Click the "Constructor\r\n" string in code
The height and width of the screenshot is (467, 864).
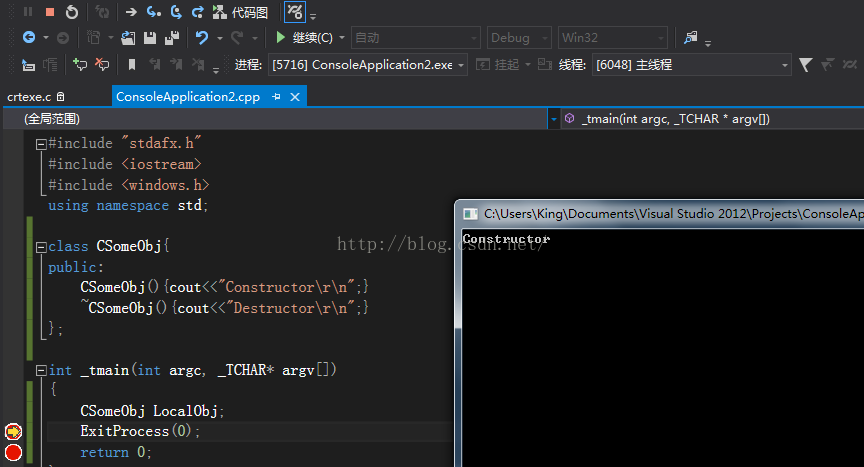point(287,287)
